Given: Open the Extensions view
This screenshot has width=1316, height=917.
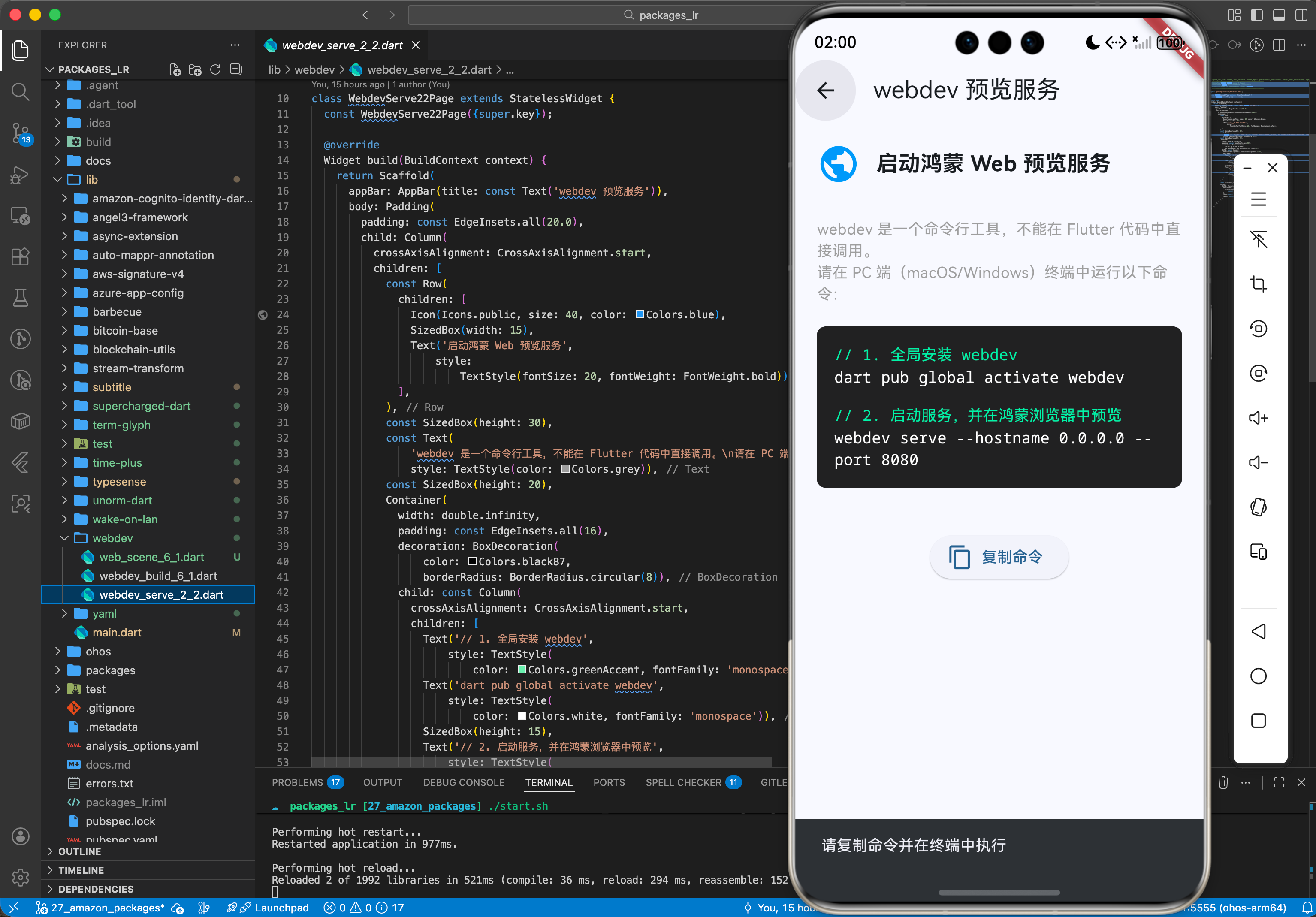Looking at the screenshot, I should 21,256.
